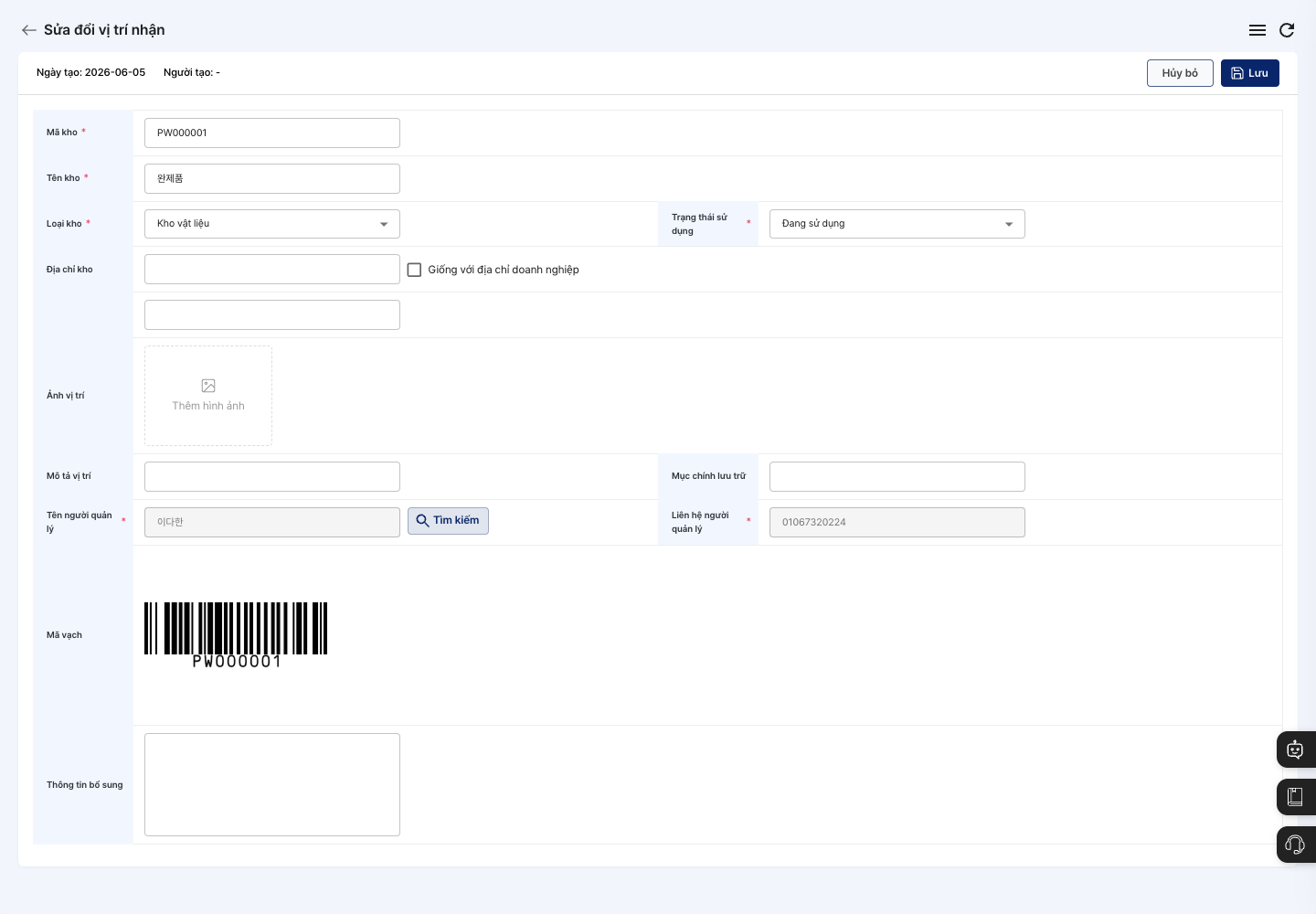Open the hamburger menu icon
This screenshot has width=1316, height=914.
tap(1258, 30)
